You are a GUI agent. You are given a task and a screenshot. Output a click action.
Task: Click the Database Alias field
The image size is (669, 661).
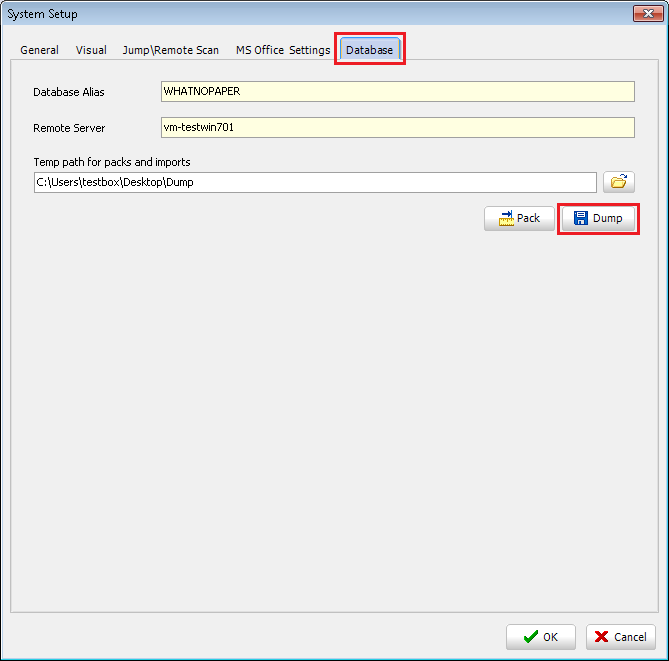(398, 91)
